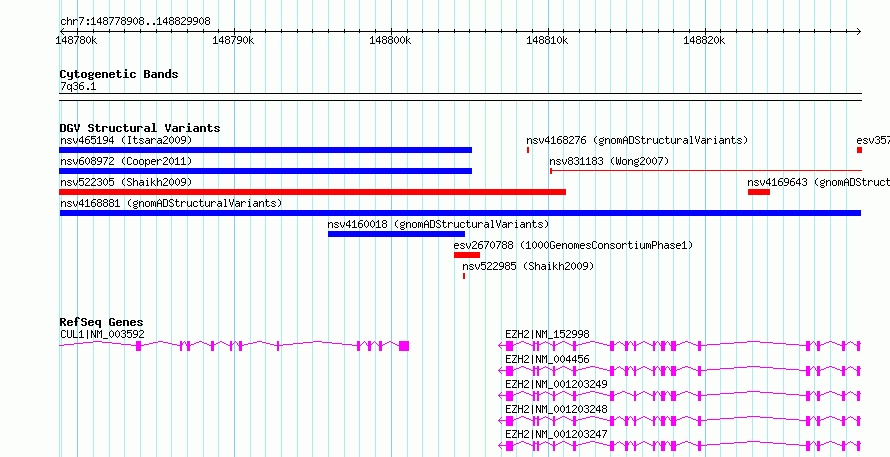Select the nsv831183 (Wong2007) label
Screen dimensions: 890x457
tap(609, 161)
